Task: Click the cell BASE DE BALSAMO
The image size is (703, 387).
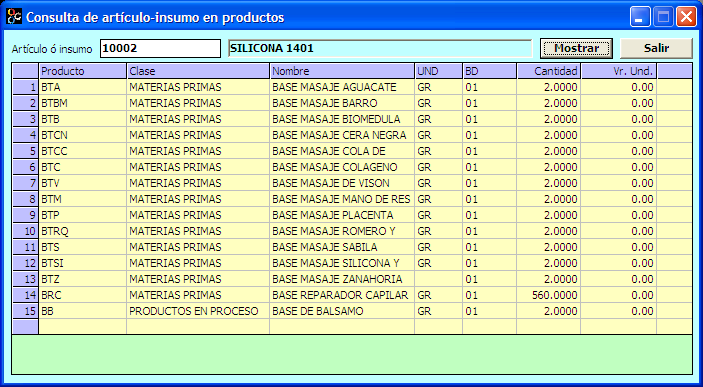Action: coord(342,311)
